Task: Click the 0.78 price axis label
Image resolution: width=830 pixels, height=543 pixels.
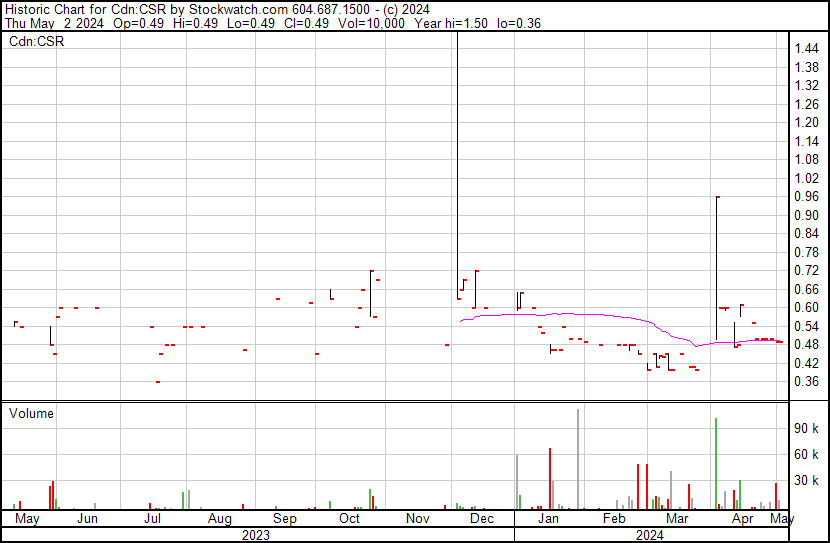Action: pyautogui.click(x=807, y=252)
